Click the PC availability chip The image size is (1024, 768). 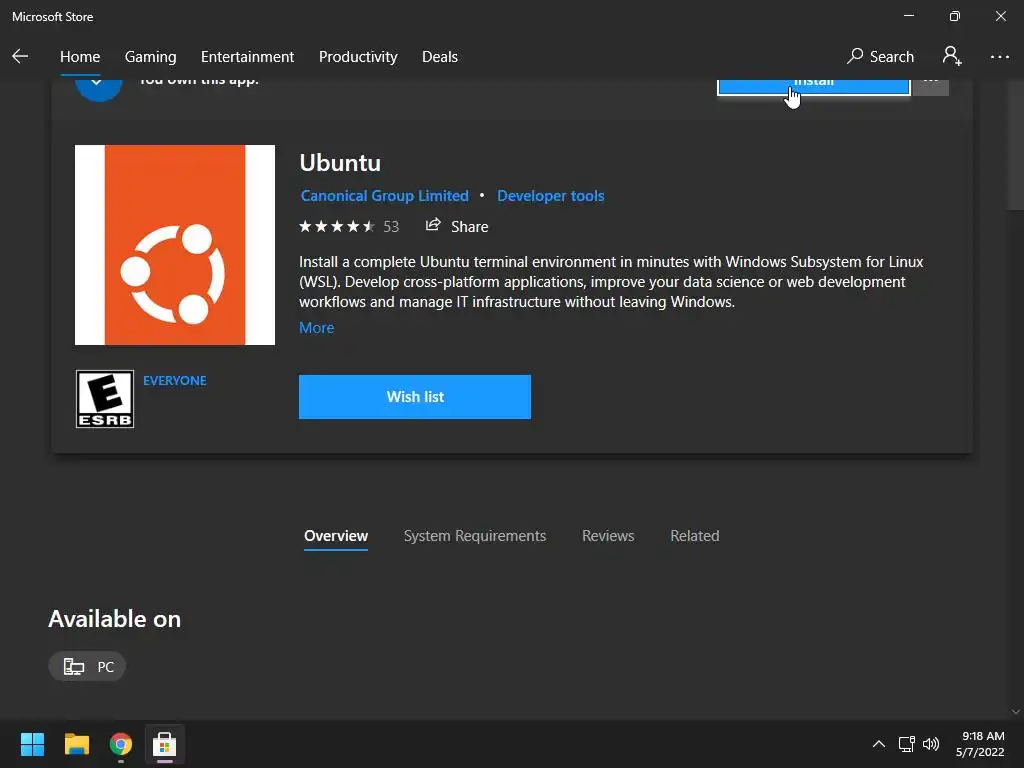coord(87,667)
